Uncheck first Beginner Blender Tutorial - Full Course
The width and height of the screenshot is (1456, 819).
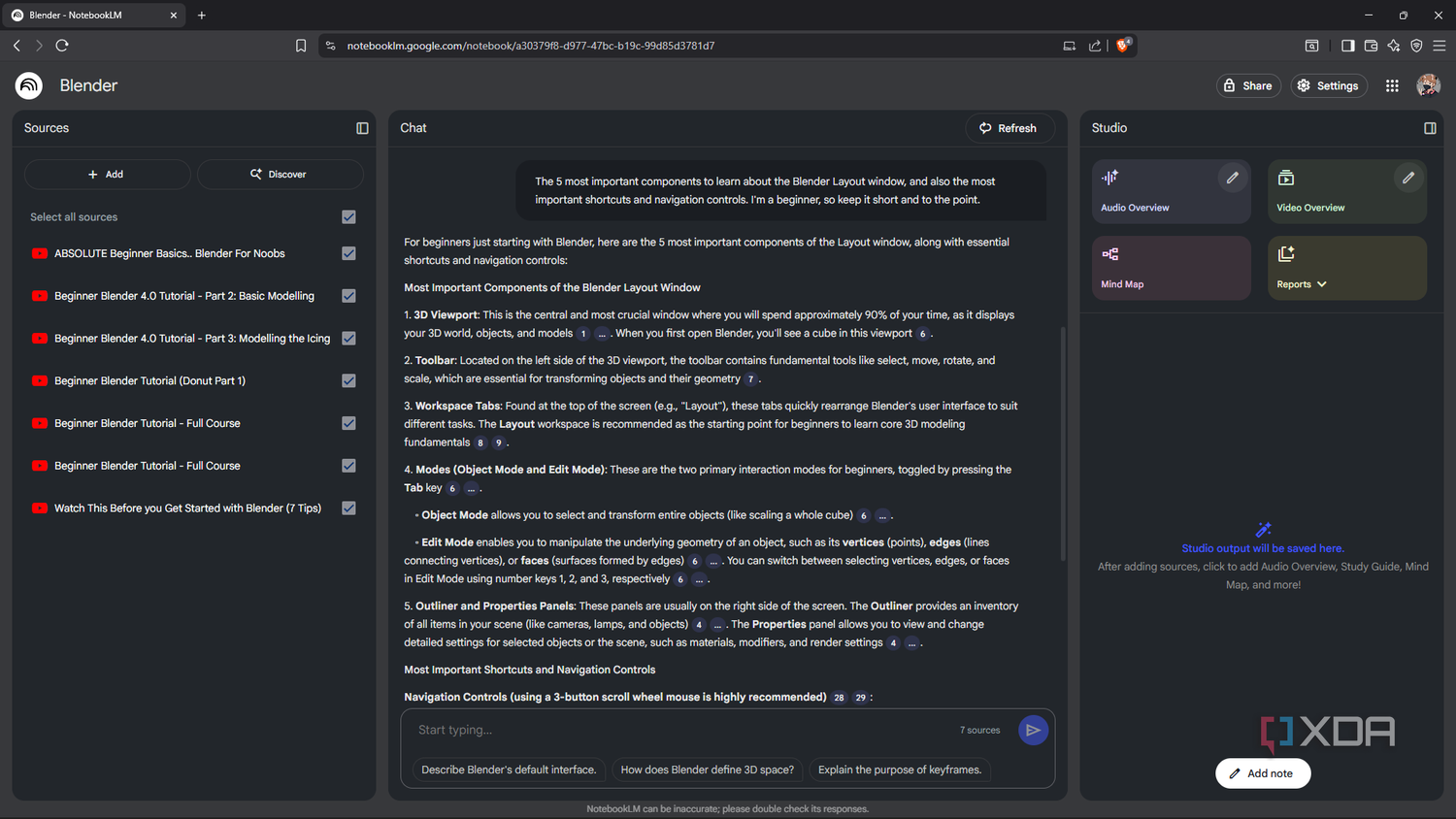pyautogui.click(x=348, y=423)
